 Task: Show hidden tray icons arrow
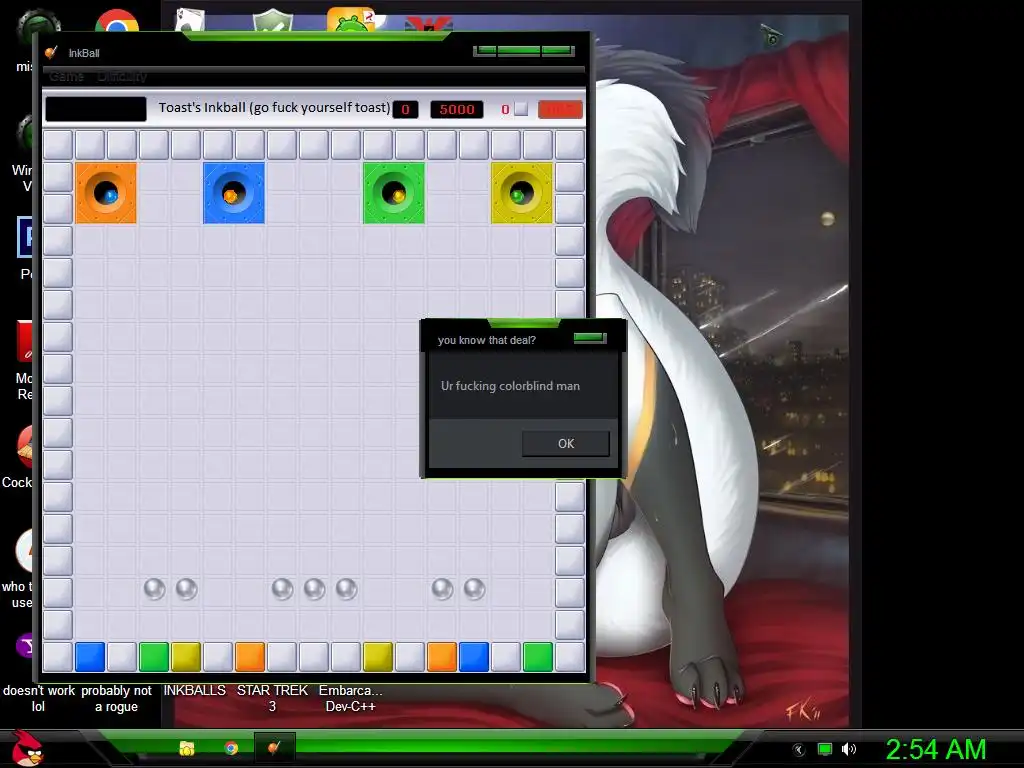pos(798,750)
